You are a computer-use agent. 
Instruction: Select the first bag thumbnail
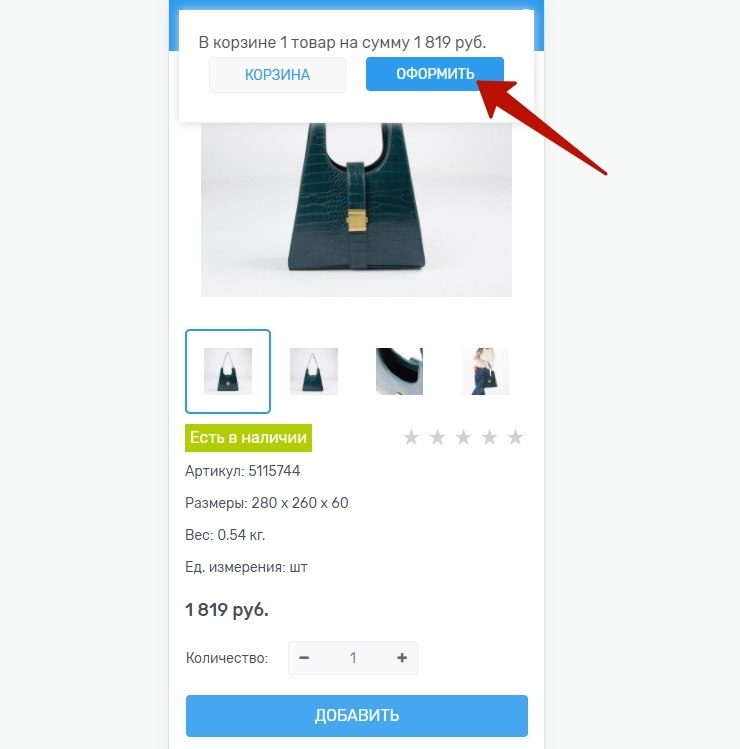(228, 371)
